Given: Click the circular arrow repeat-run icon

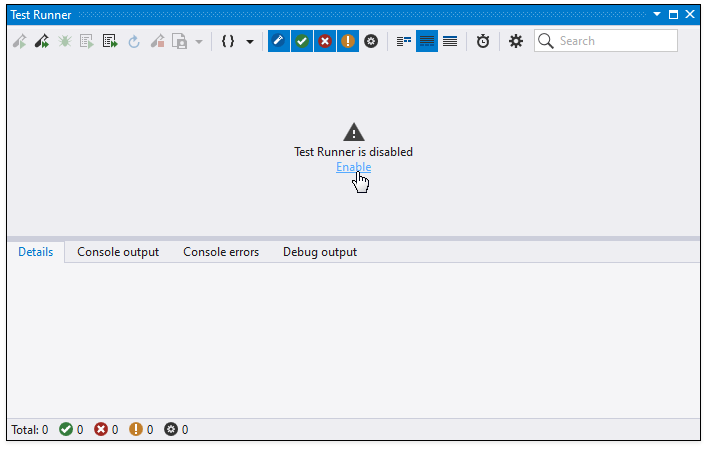Looking at the screenshot, I should 134,42.
